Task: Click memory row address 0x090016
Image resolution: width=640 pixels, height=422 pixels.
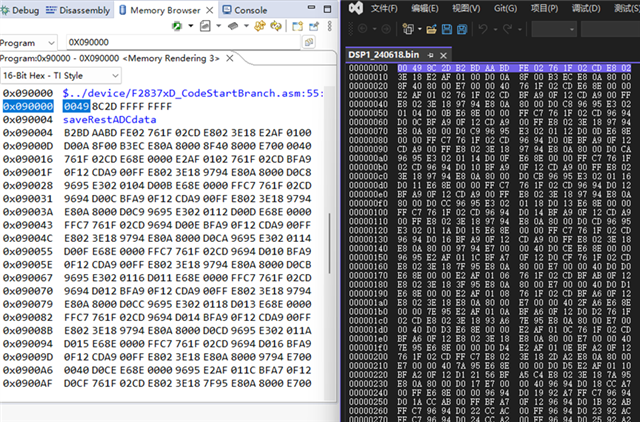Action: [x=28, y=159]
